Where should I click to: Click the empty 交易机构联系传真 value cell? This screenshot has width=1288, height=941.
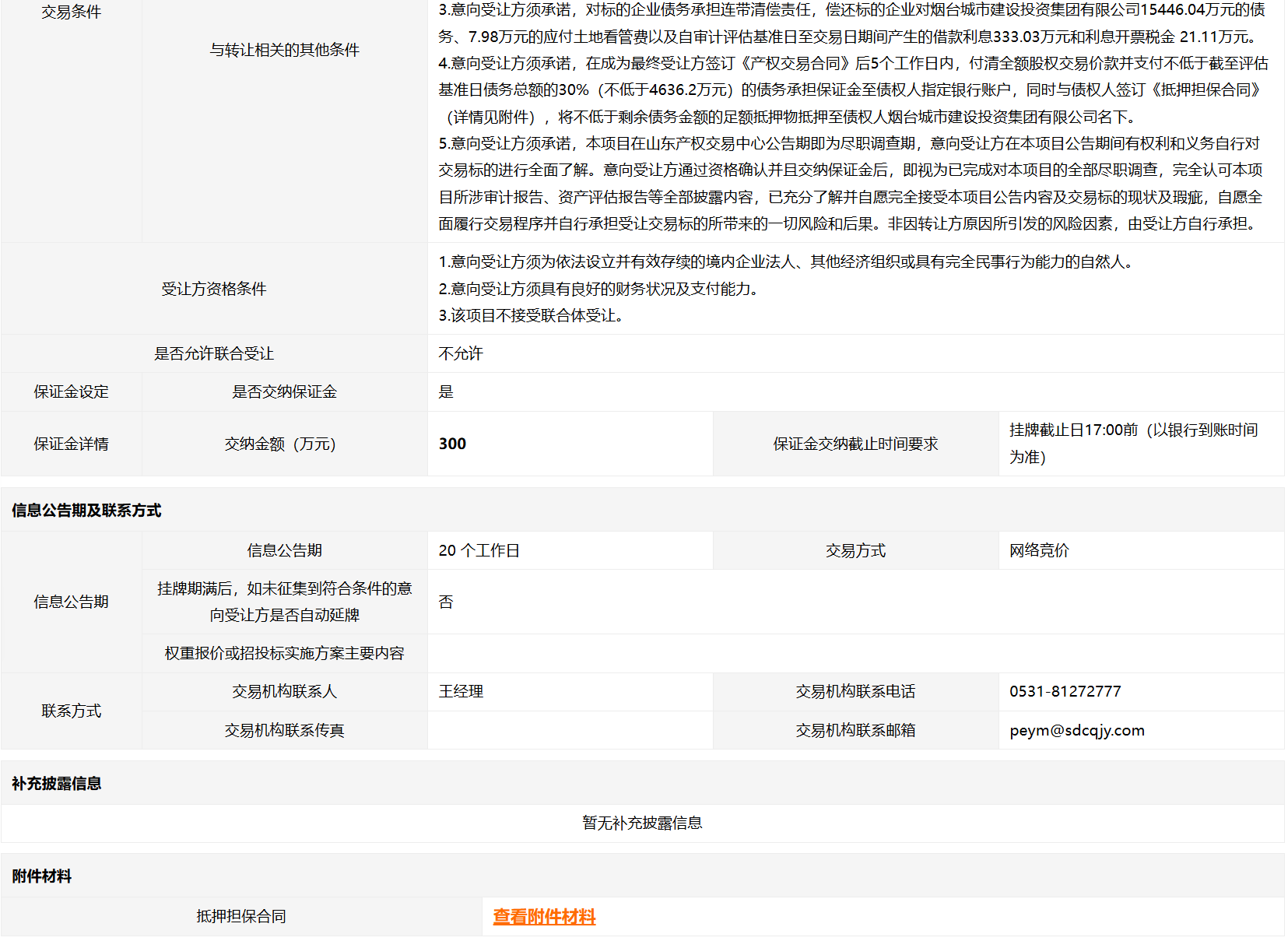570,730
